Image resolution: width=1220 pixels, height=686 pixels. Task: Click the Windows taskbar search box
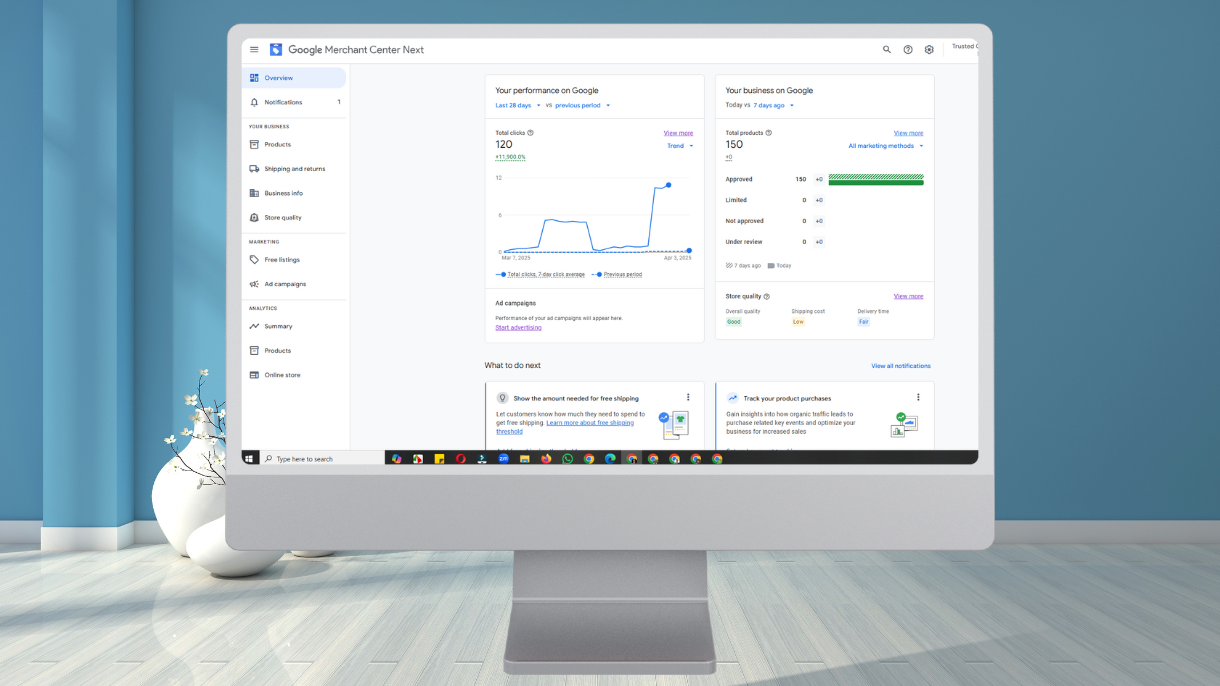click(x=322, y=459)
